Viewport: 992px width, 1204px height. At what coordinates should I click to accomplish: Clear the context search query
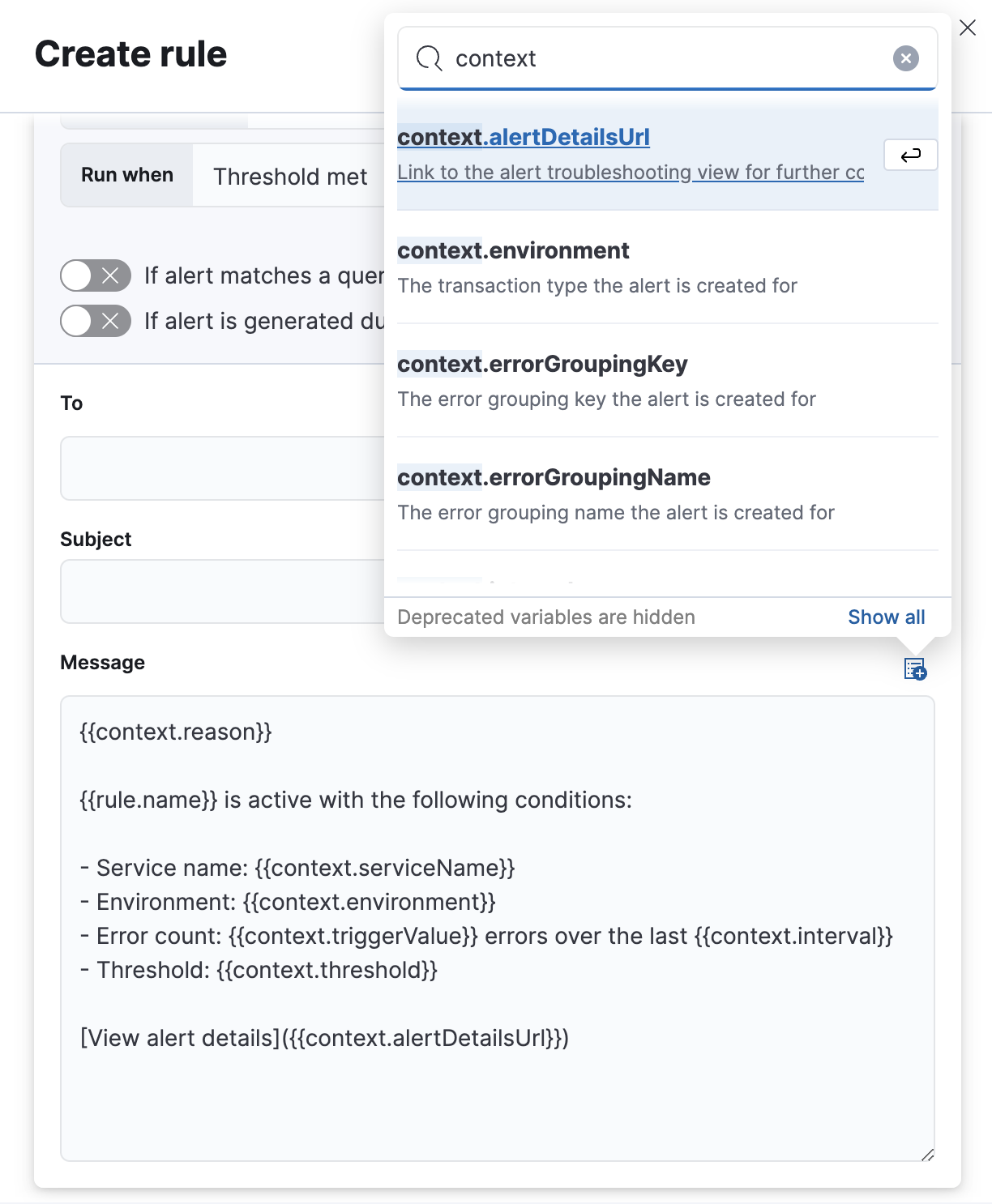click(x=905, y=58)
